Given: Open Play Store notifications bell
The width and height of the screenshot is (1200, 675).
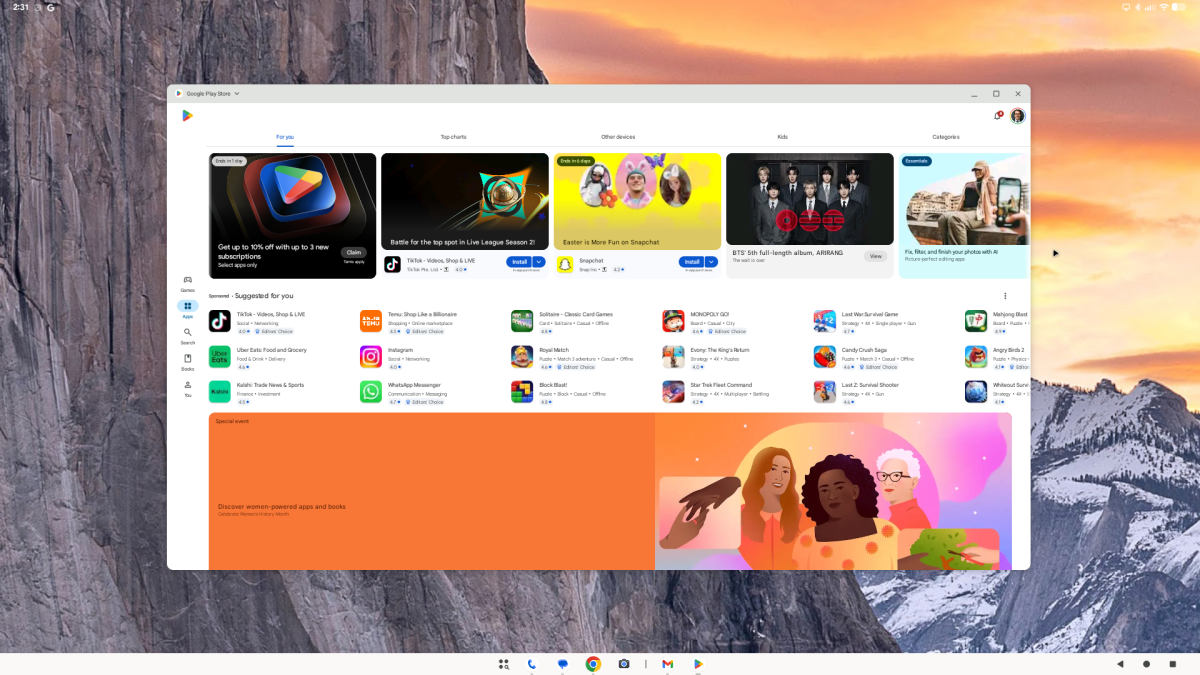Looking at the screenshot, I should point(997,115).
